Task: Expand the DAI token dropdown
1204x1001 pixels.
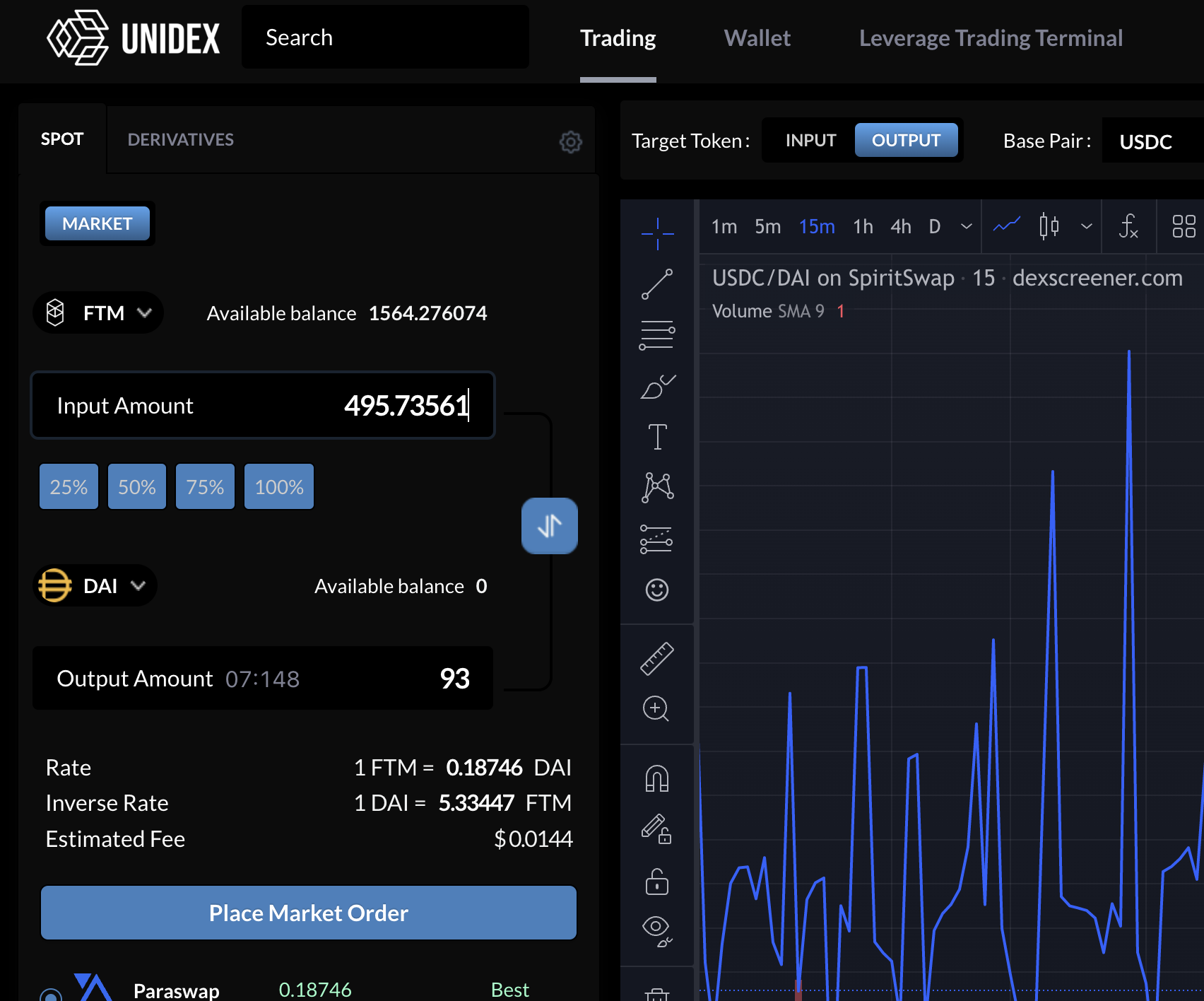Action: [138, 585]
